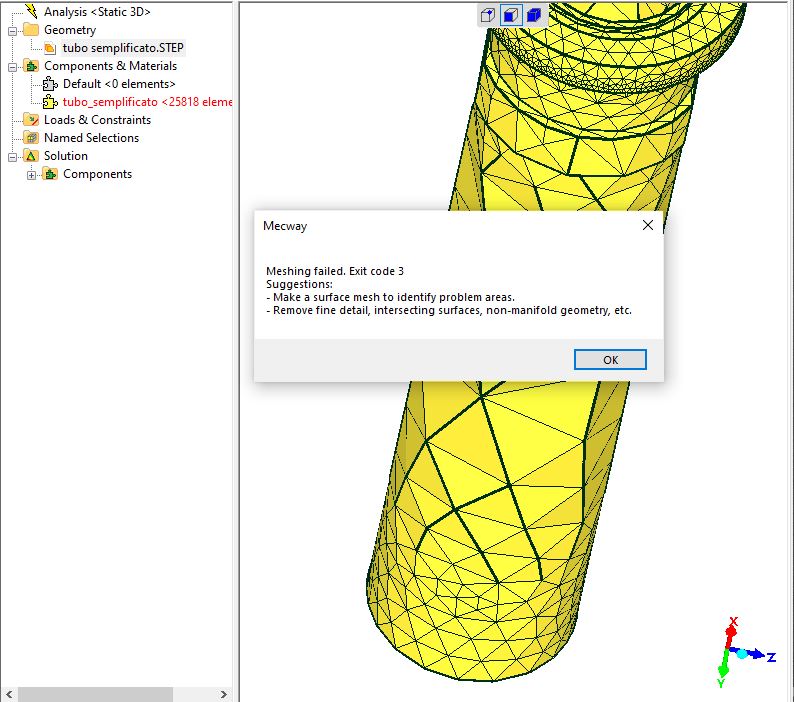Screen dimensions: 794x702
Task: Collapse the Geometry tree node
Action: pyautogui.click(x=13, y=31)
